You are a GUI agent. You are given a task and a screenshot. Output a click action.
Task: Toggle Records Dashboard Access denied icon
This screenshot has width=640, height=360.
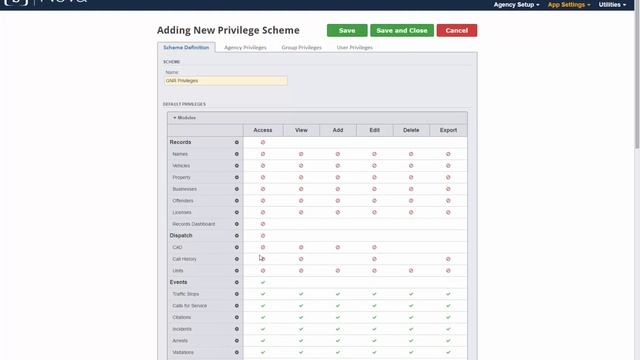tap(263, 224)
